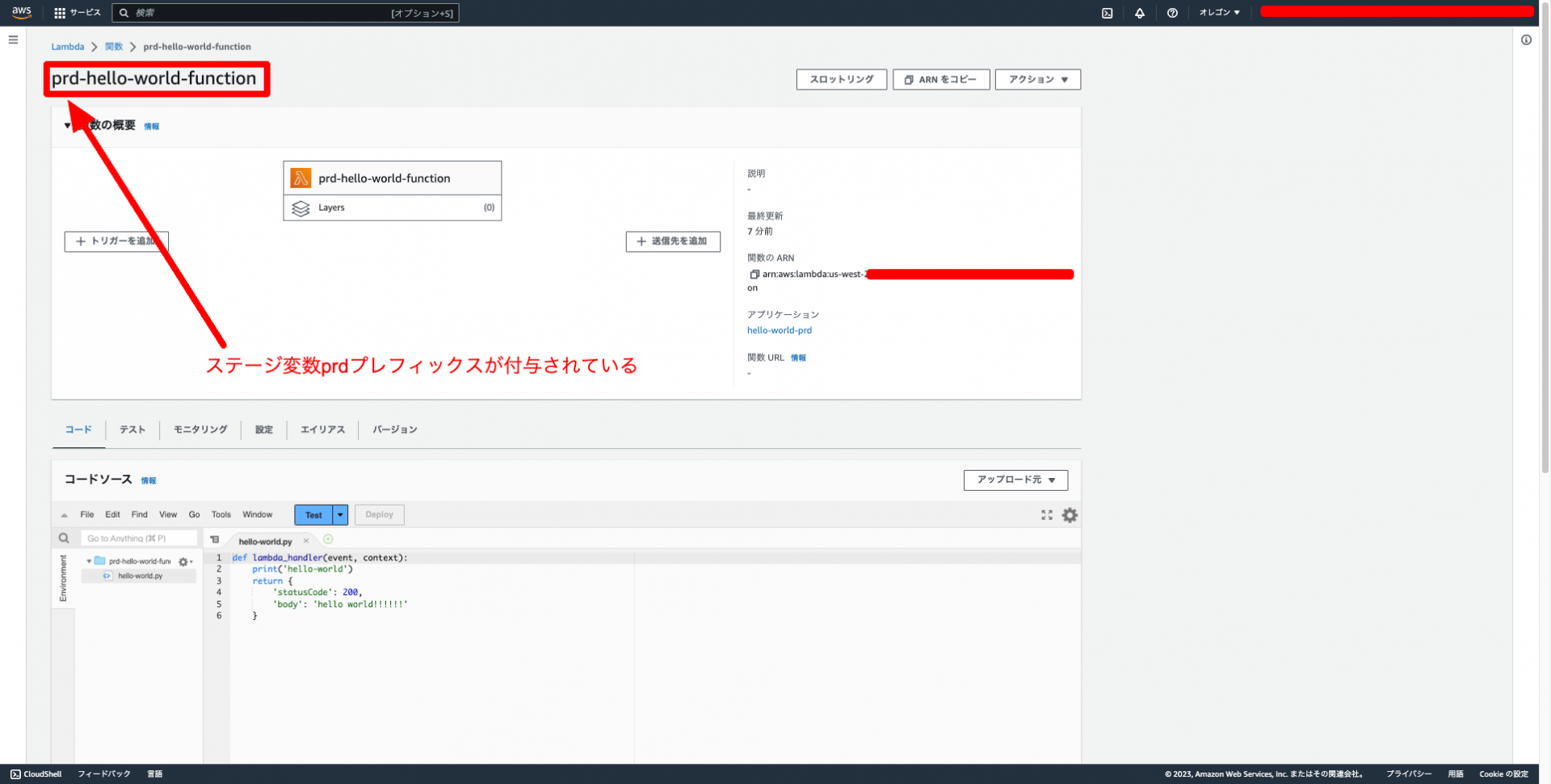The image size is (1551, 784).
Task: Expand the code editor to fullscreen
Action: click(x=1046, y=514)
